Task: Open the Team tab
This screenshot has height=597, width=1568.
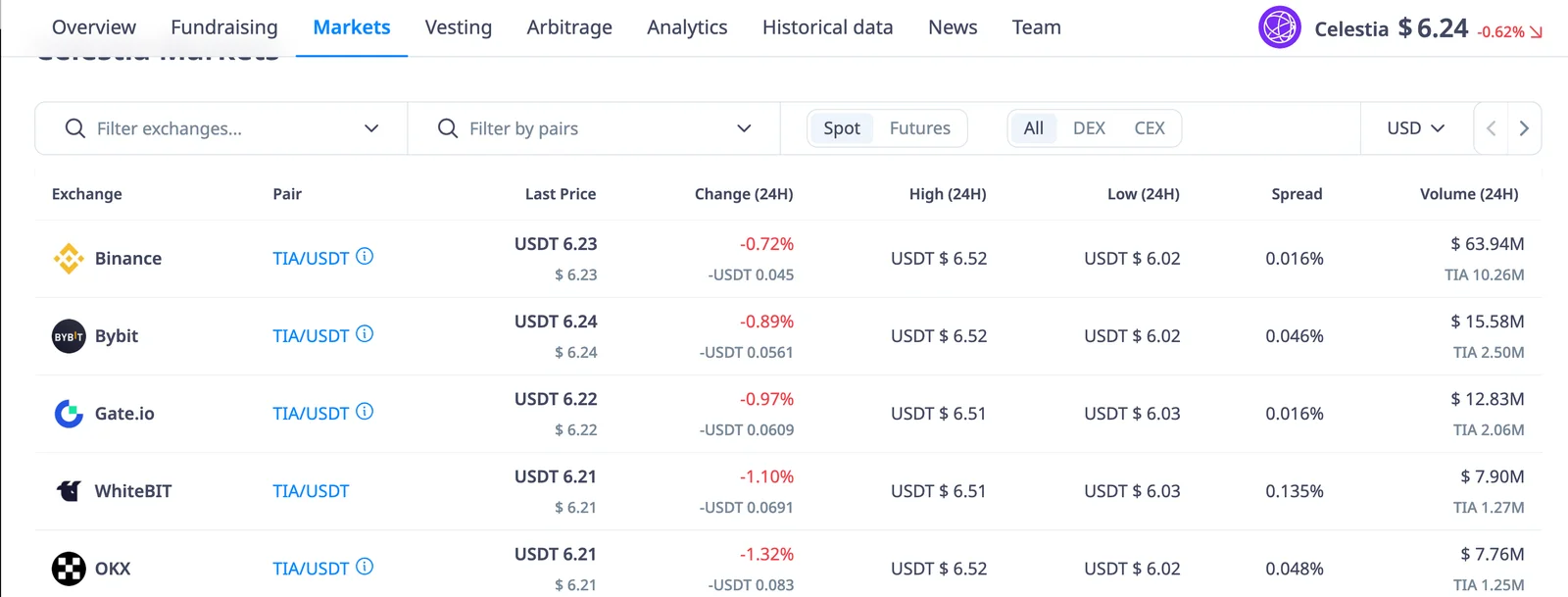Action: 1037,27
